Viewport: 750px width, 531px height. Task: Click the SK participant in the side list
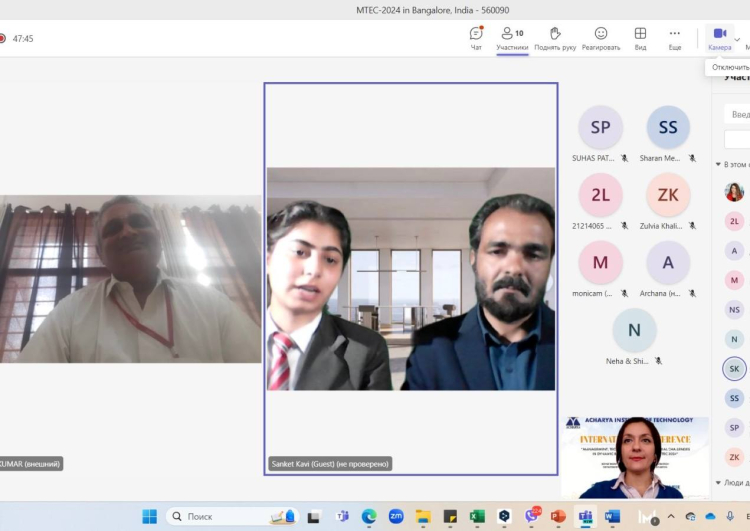pyautogui.click(x=734, y=369)
